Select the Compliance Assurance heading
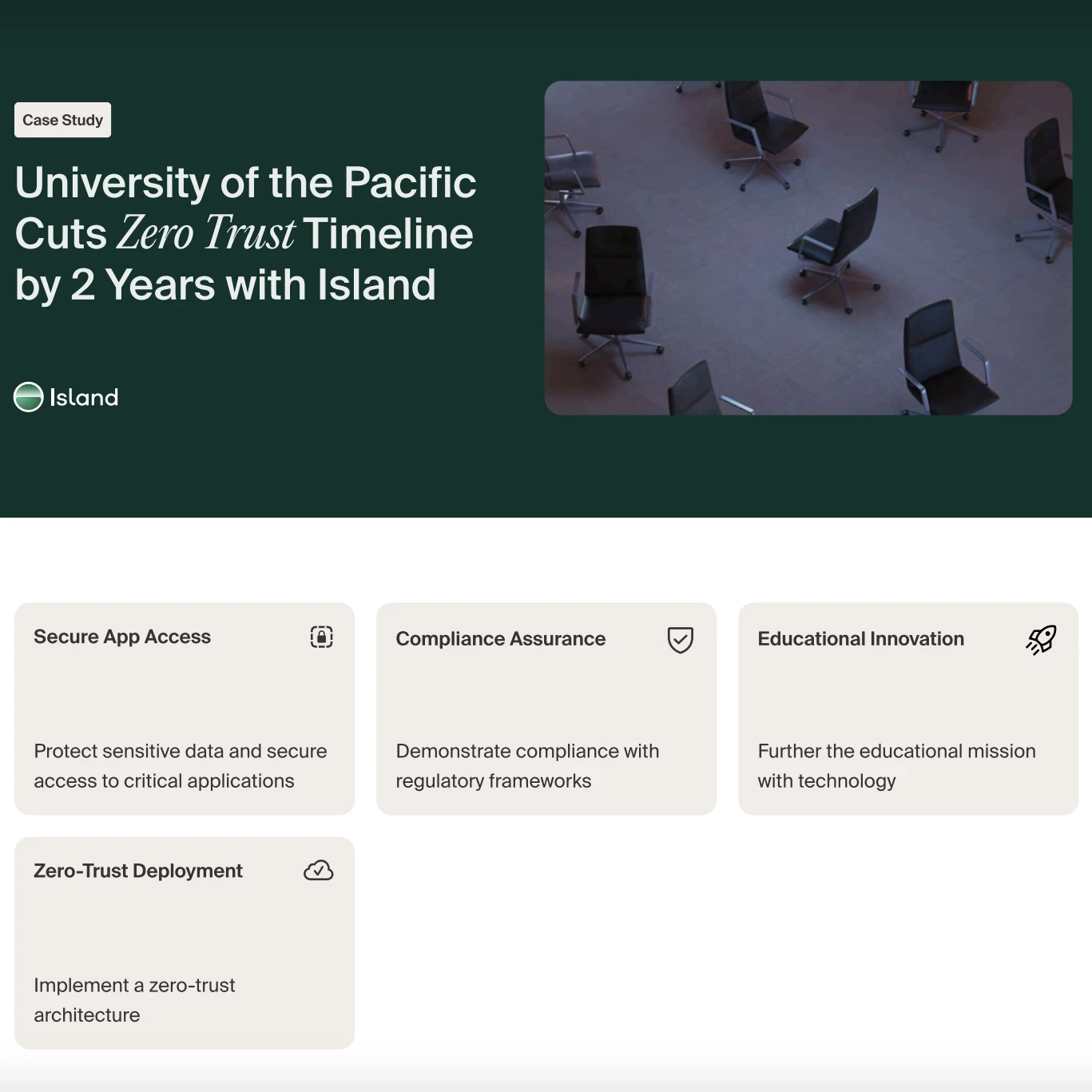This screenshot has height=1092, width=1092. pyautogui.click(x=500, y=639)
